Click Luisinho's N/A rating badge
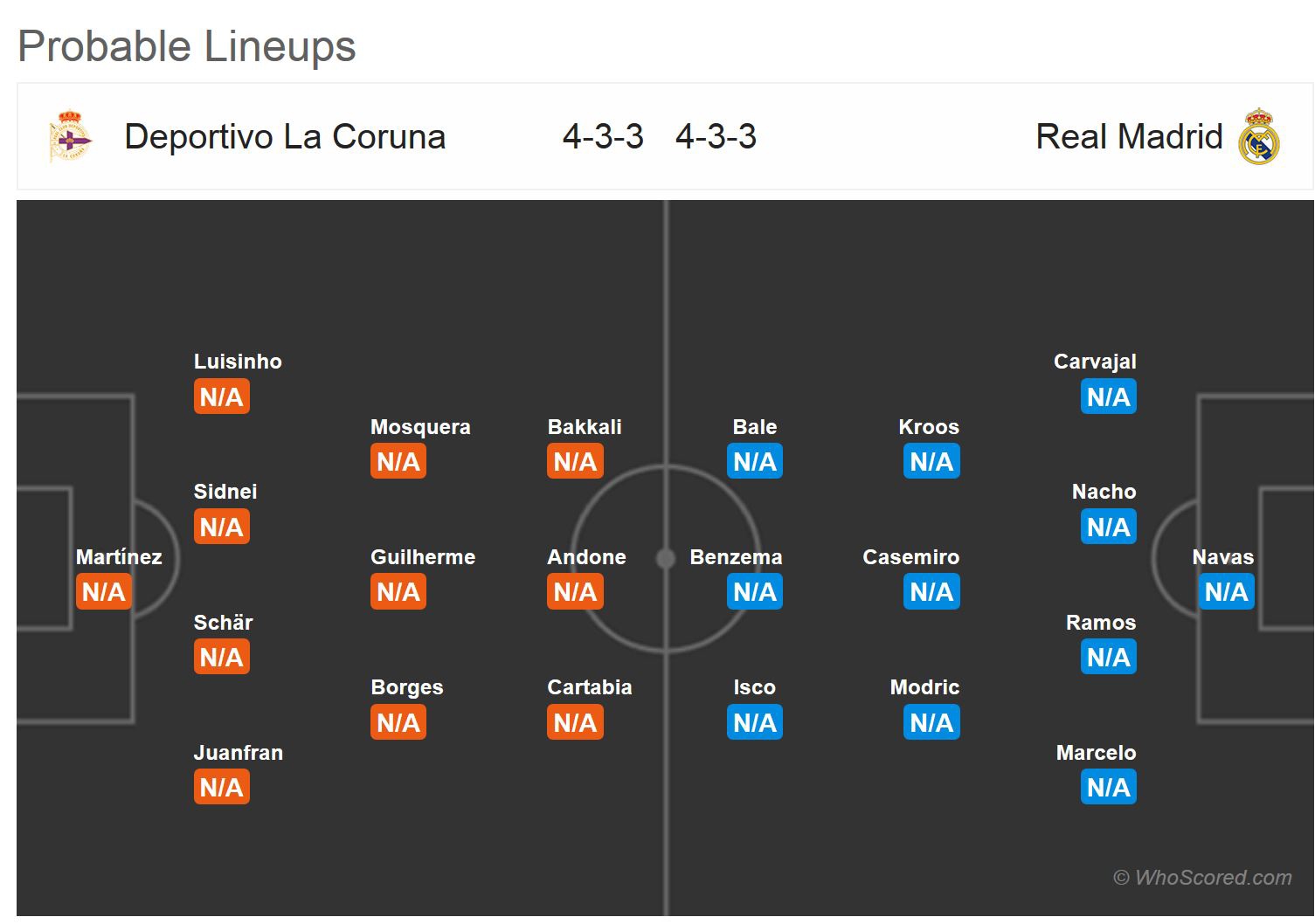The width and height of the screenshot is (1315, 924). click(221, 397)
